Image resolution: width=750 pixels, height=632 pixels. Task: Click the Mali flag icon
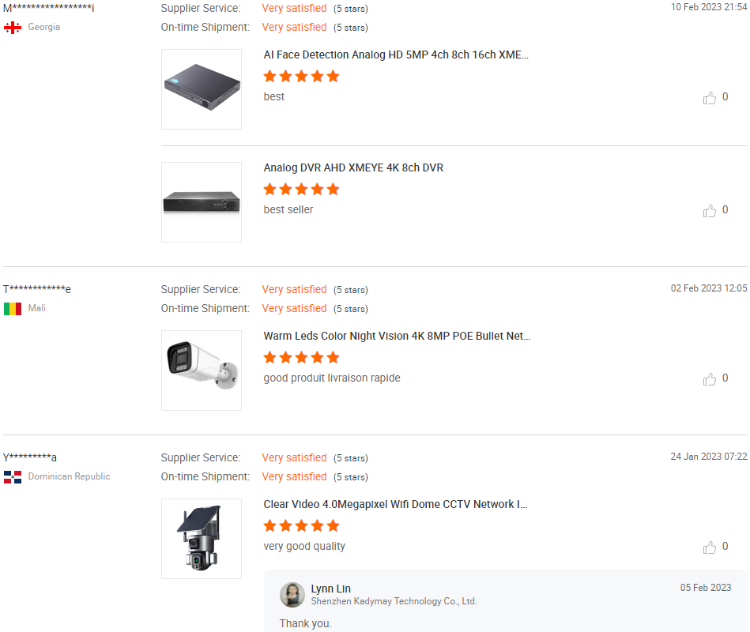pyautogui.click(x=13, y=309)
